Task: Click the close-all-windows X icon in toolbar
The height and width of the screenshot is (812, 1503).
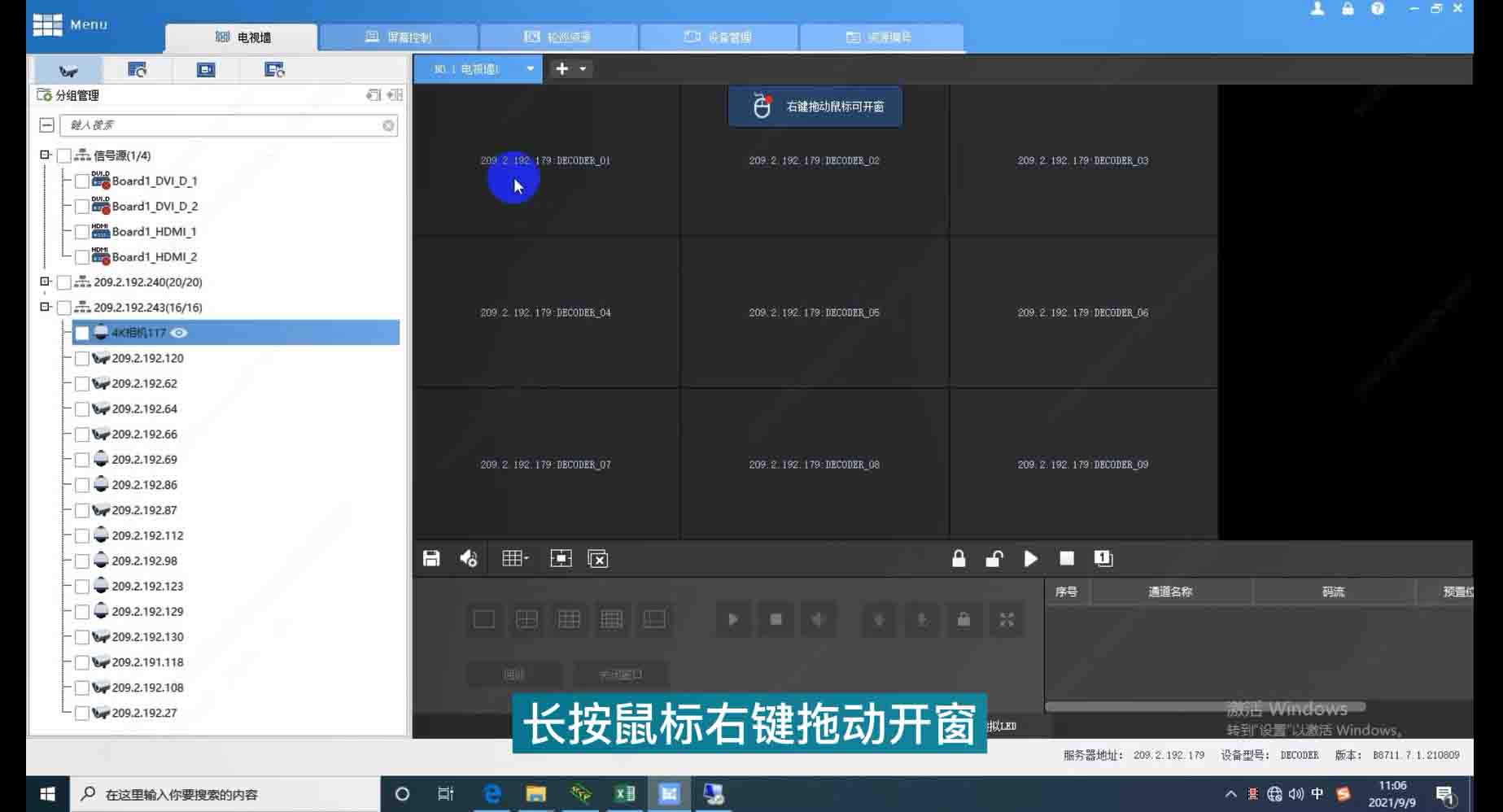Action: tap(598, 559)
